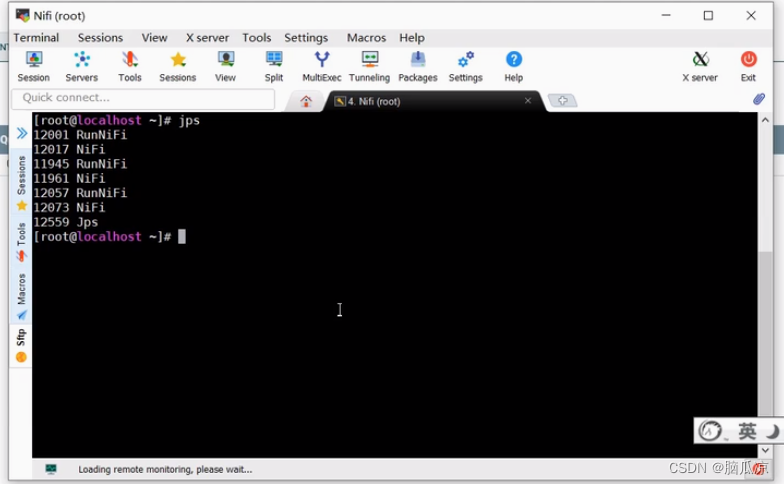
Task: Open the X server menu
Action: coord(207,38)
